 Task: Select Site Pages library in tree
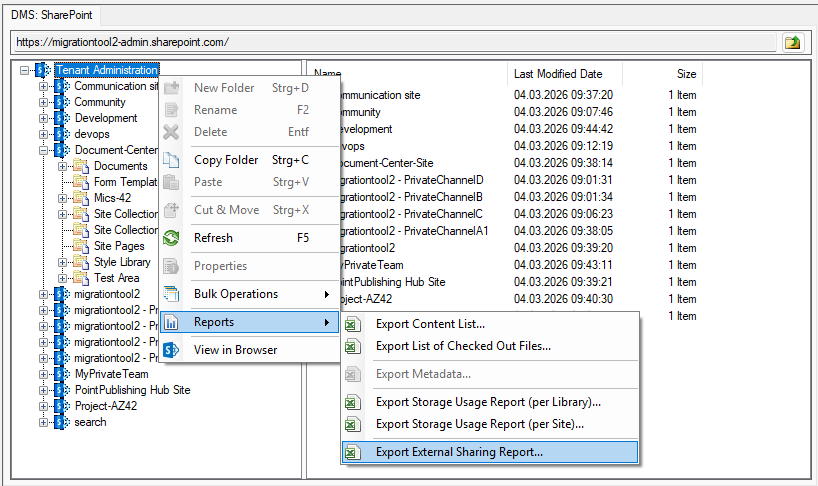[119, 246]
